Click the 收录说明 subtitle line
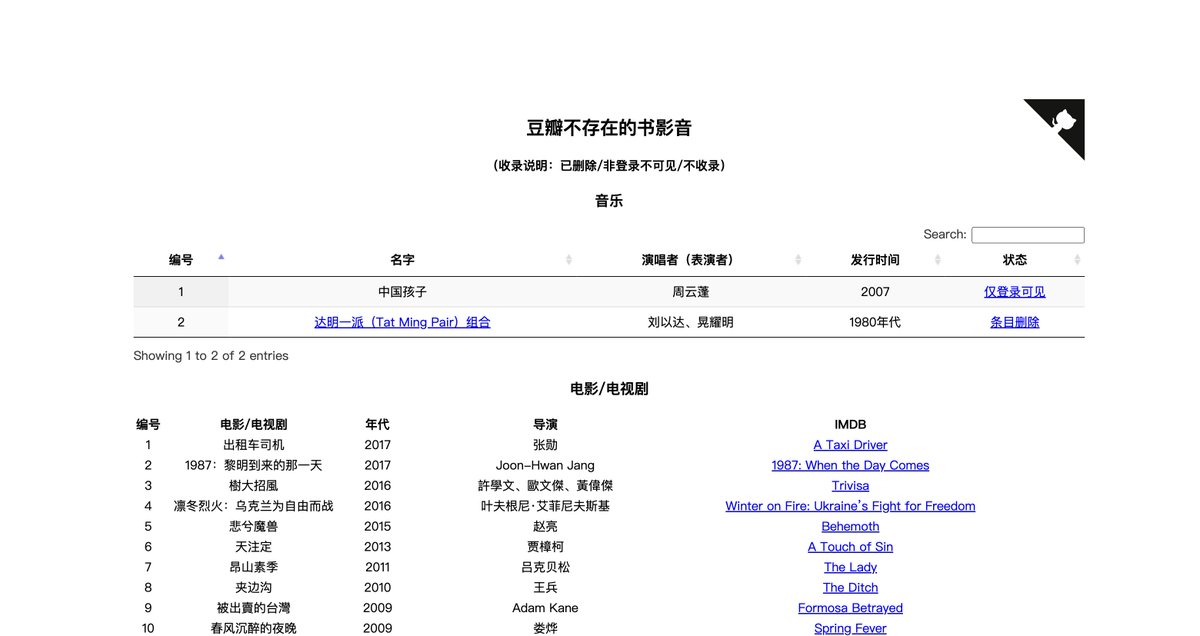The width and height of the screenshot is (1200, 636). [x=609, y=166]
